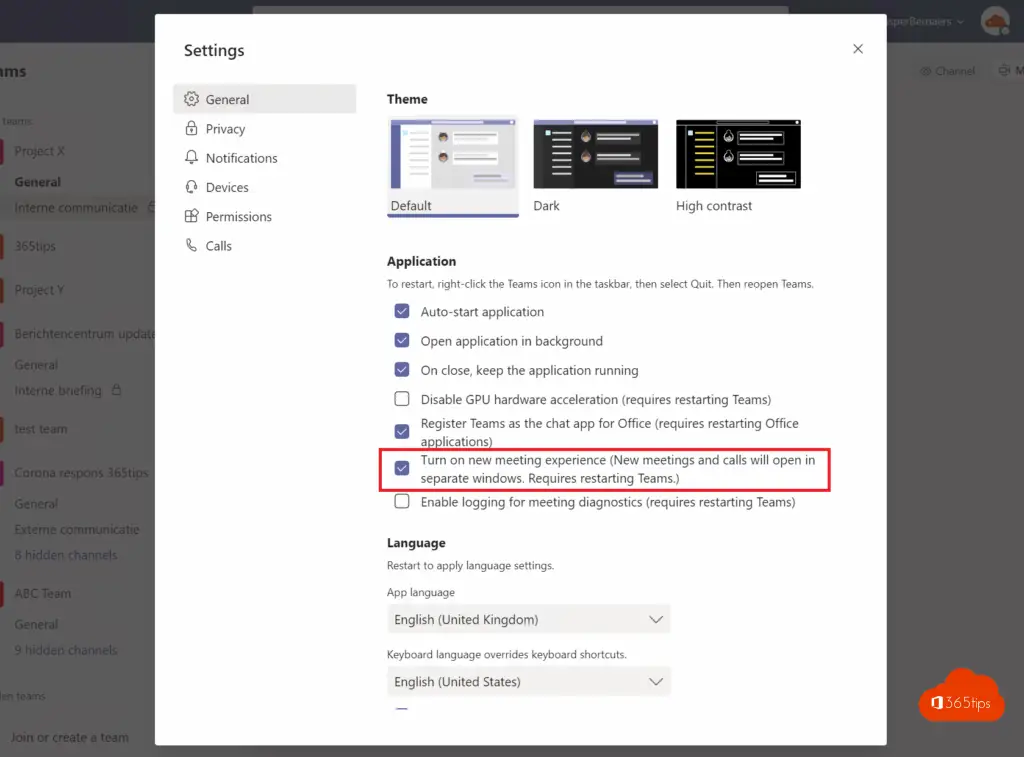Choose the High contrast theme
Image resolution: width=1024 pixels, height=757 pixels.
[x=738, y=155]
